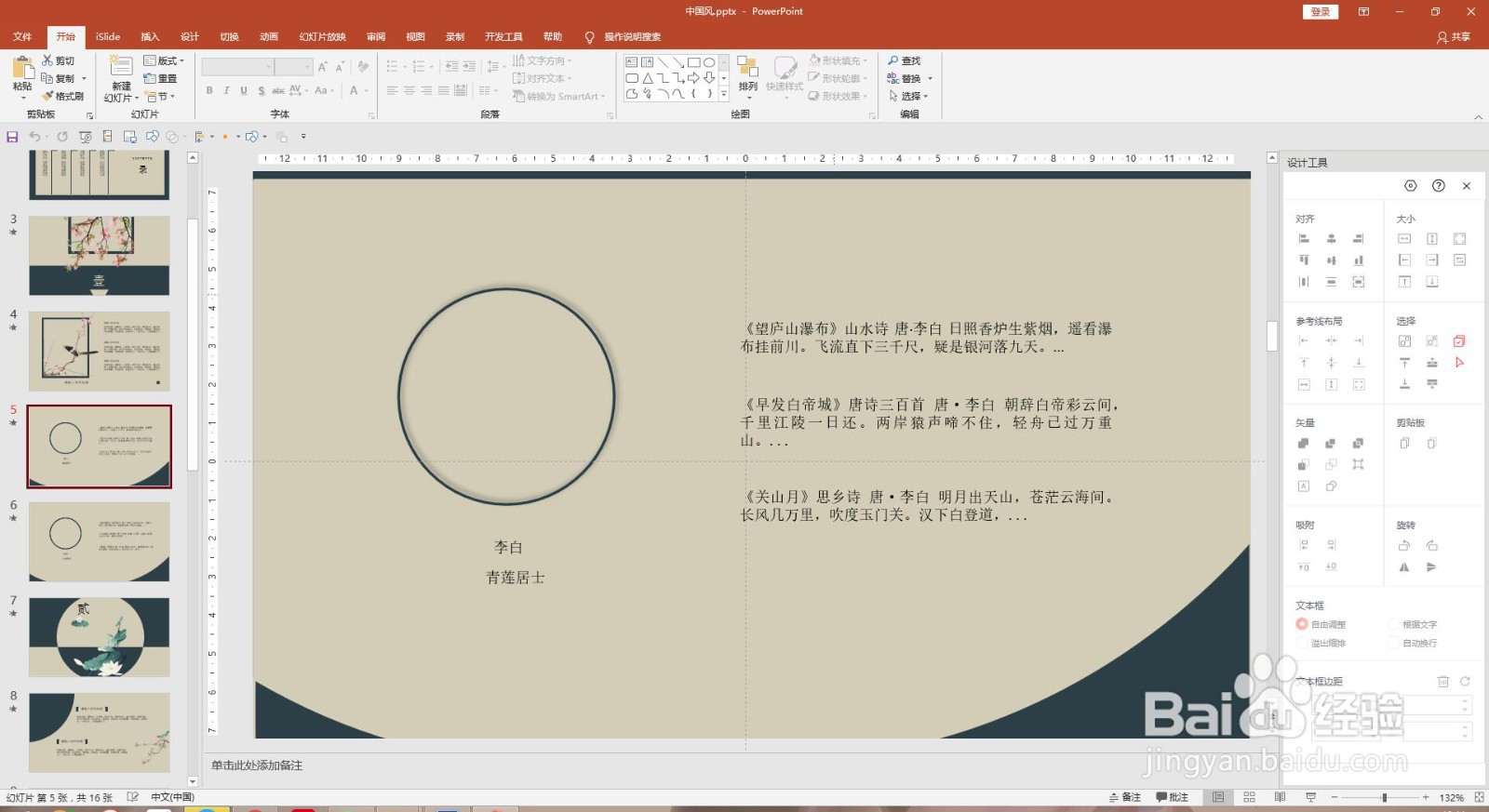Switch to reading view in status bar

[1280, 797]
